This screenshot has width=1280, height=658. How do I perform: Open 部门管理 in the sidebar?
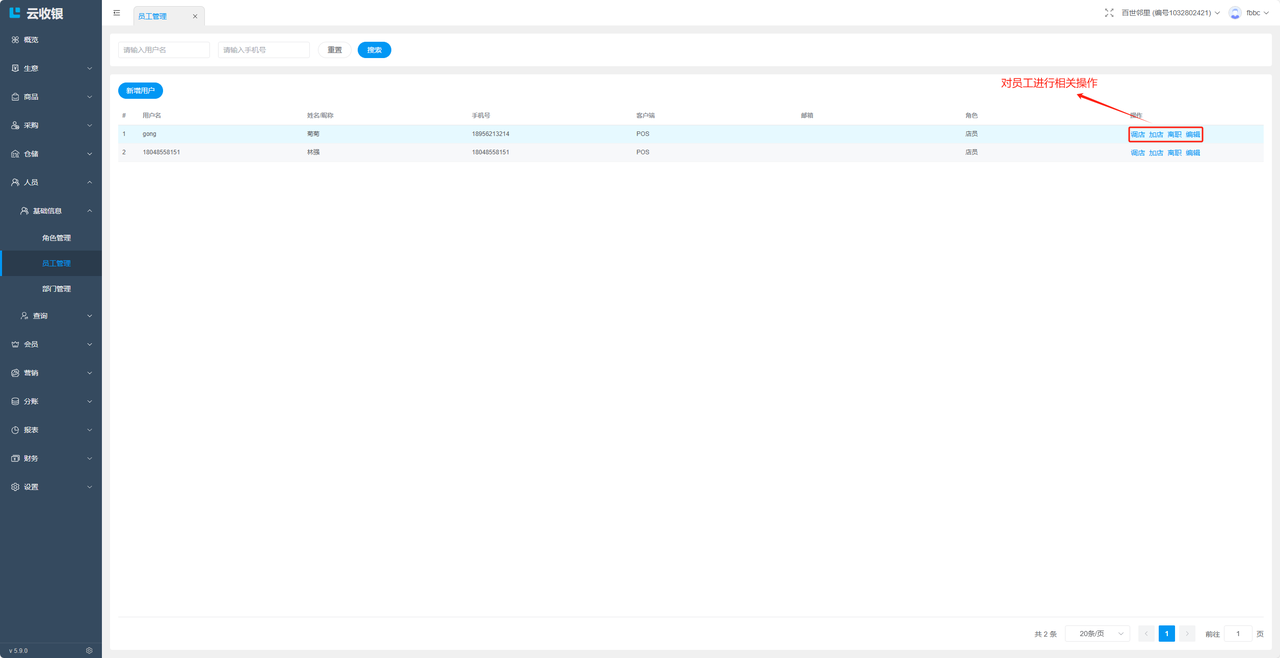tap(56, 289)
